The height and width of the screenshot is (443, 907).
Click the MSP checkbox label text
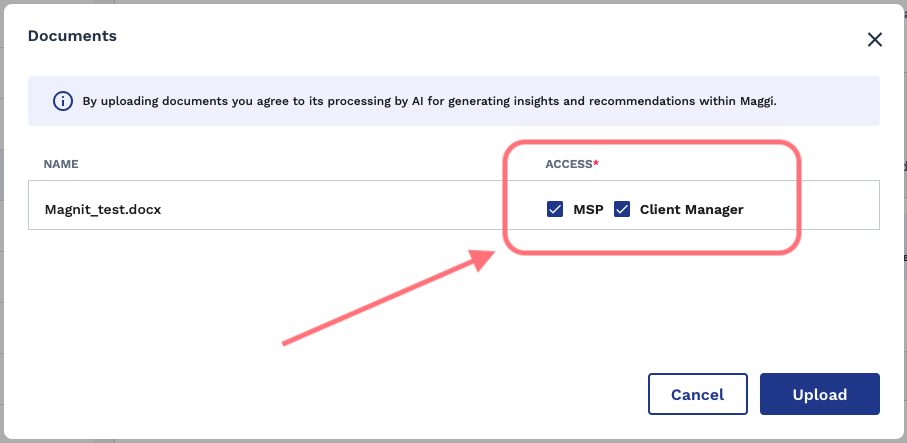tap(588, 209)
